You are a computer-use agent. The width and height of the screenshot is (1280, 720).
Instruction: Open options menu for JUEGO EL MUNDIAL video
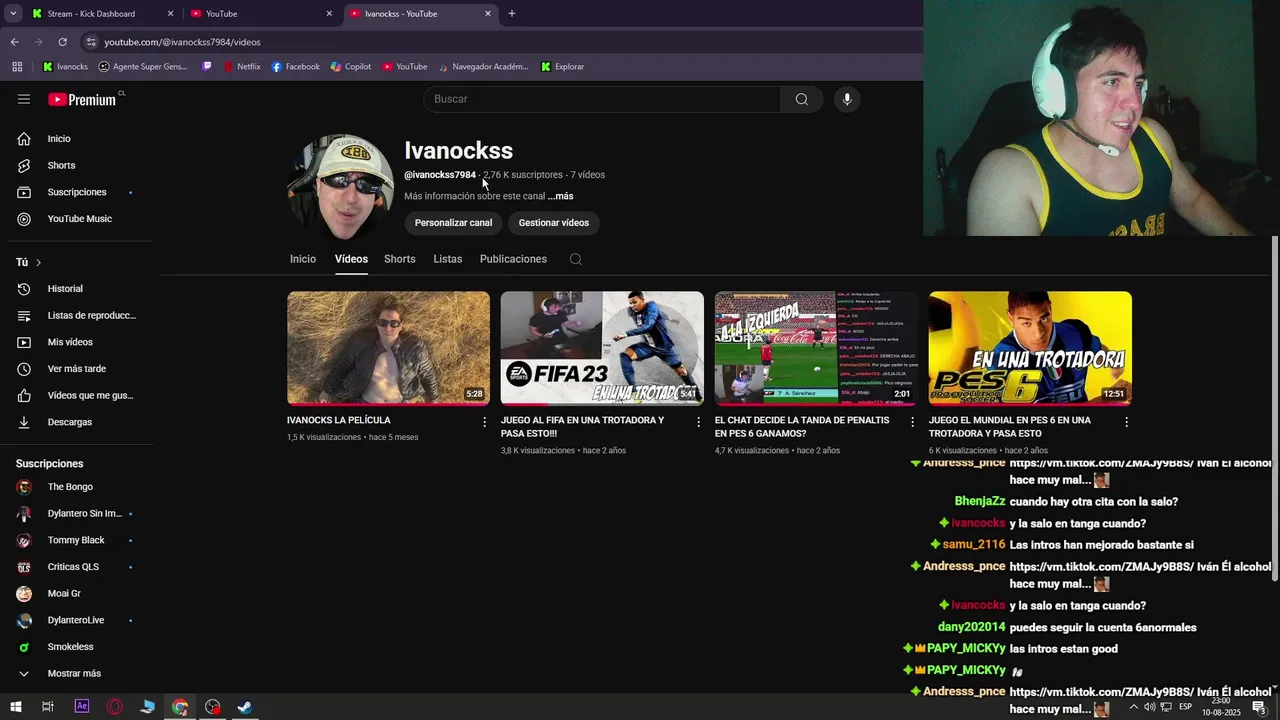coord(1126,422)
